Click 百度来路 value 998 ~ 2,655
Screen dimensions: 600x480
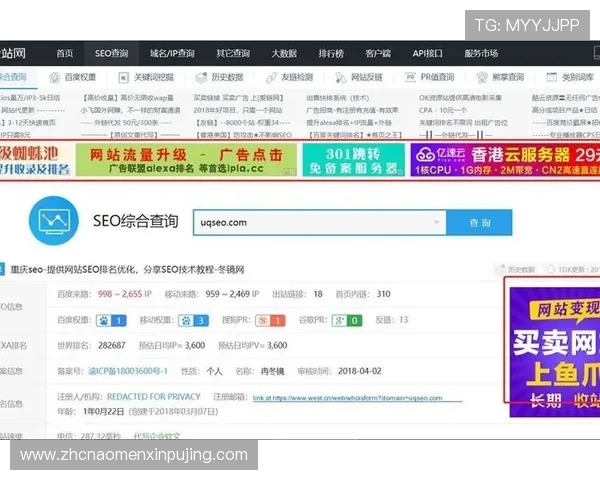point(120,294)
